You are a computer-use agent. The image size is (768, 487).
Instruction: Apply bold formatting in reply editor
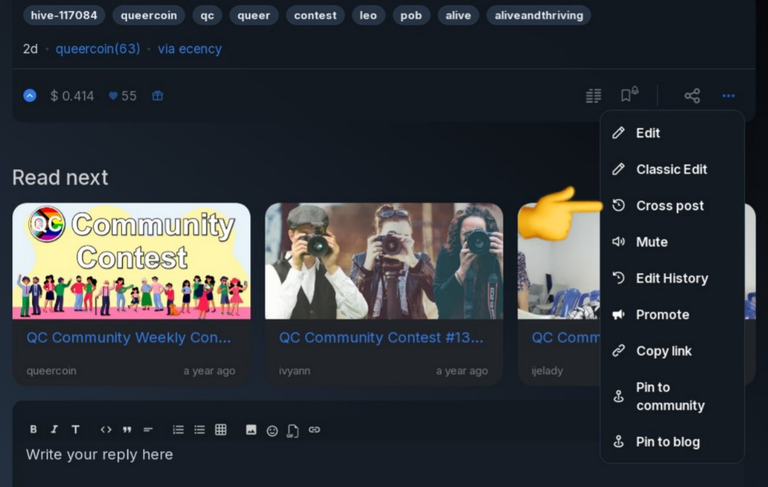[33, 430]
